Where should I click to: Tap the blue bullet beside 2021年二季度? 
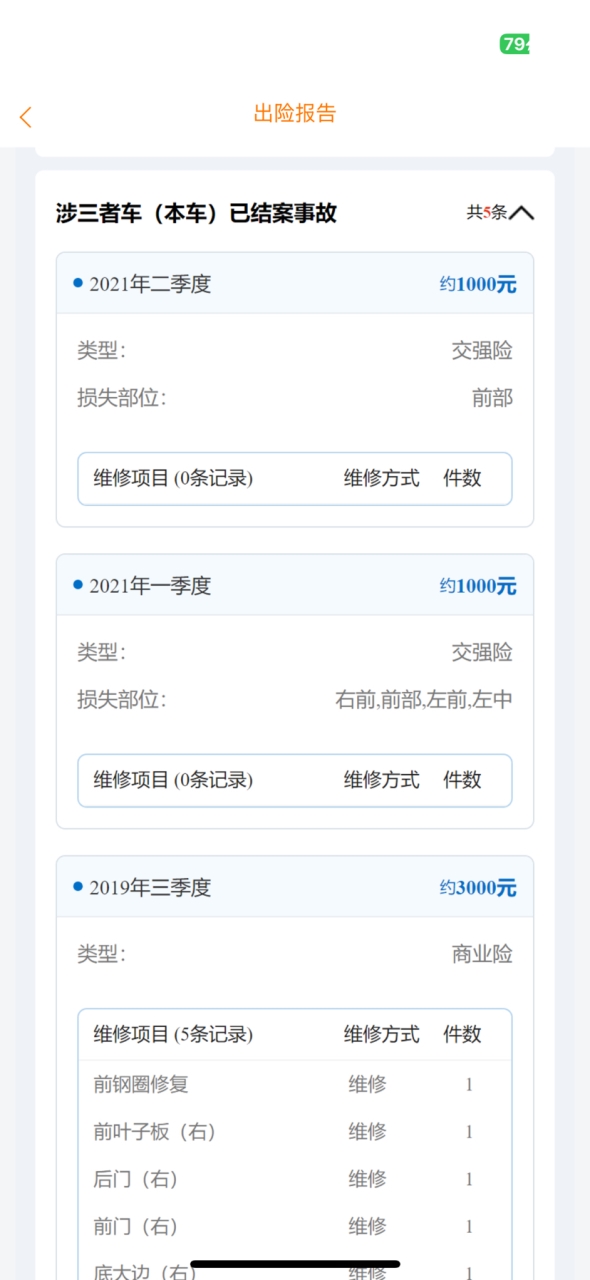(78, 283)
